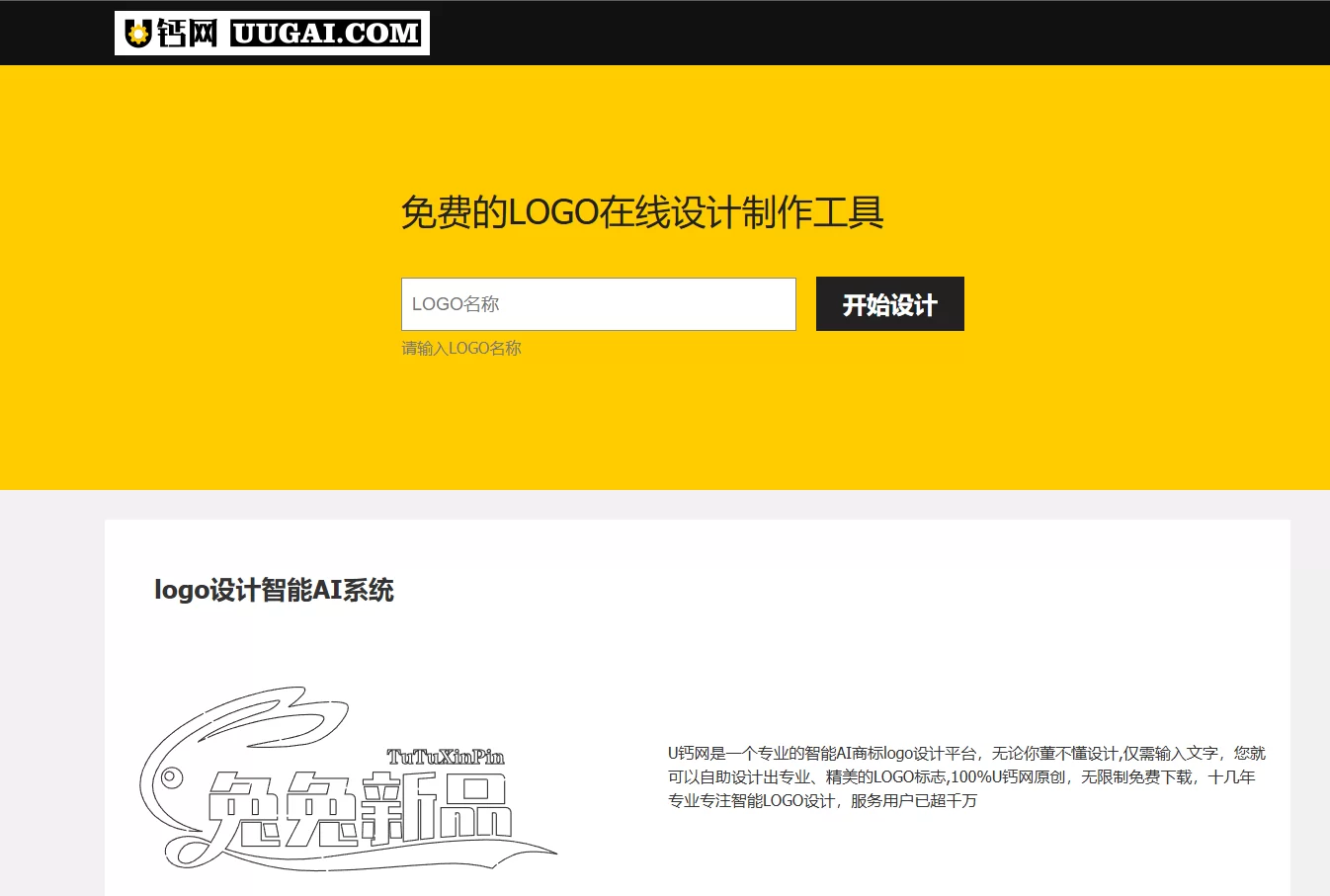Image resolution: width=1330 pixels, height=896 pixels.
Task: Click the rabbit eye circle in sample logo
Action: point(171,777)
